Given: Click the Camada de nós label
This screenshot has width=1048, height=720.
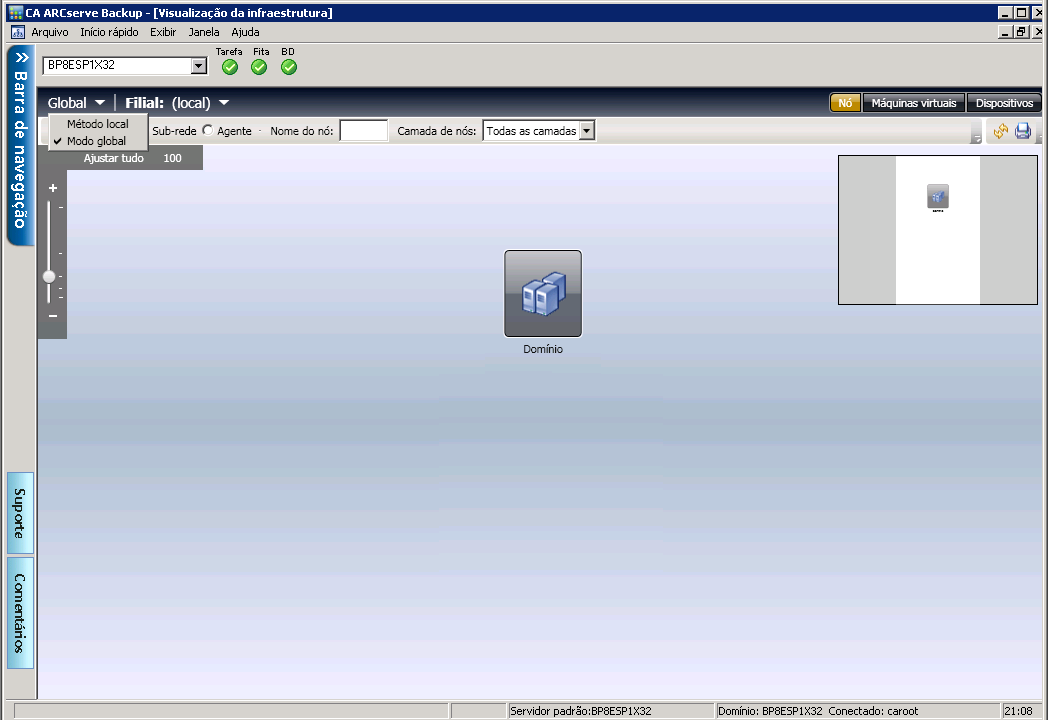Looking at the screenshot, I should click(436, 131).
